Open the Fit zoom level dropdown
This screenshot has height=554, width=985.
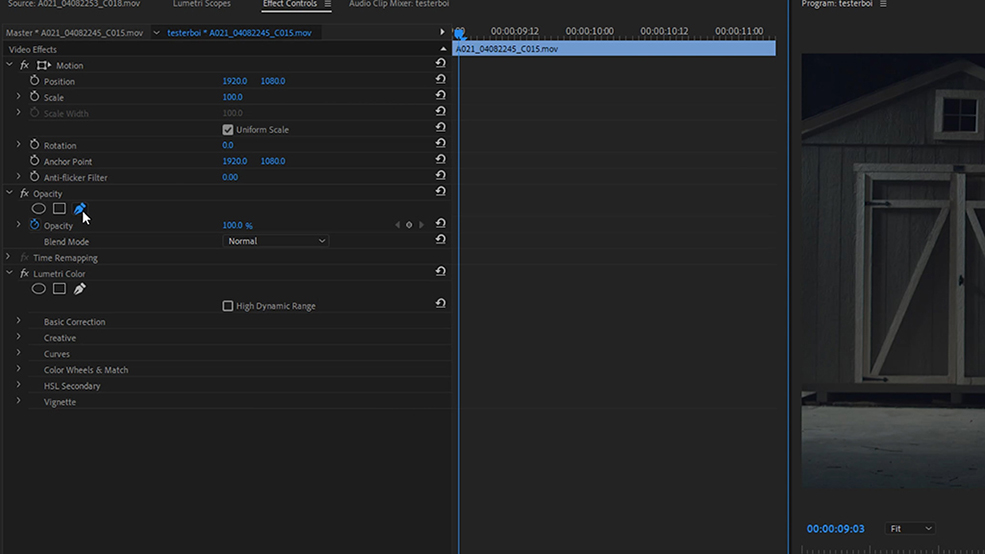pyautogui.click(x=910, y=529)
